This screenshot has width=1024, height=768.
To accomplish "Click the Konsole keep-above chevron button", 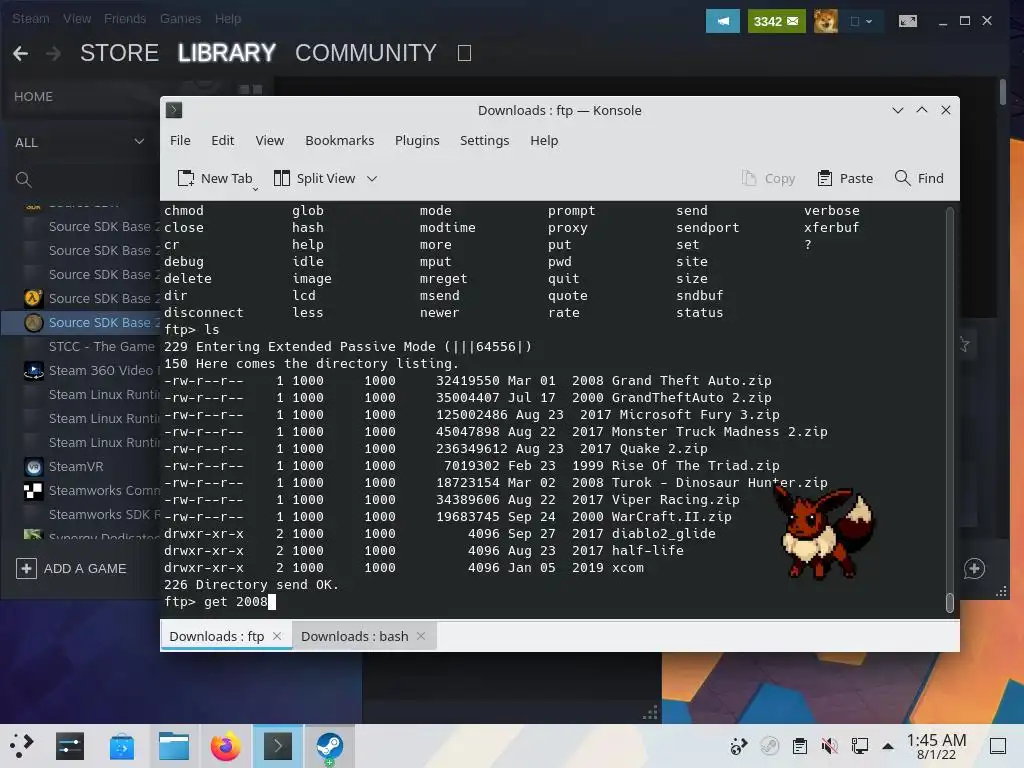I will (x=922, y=110).
